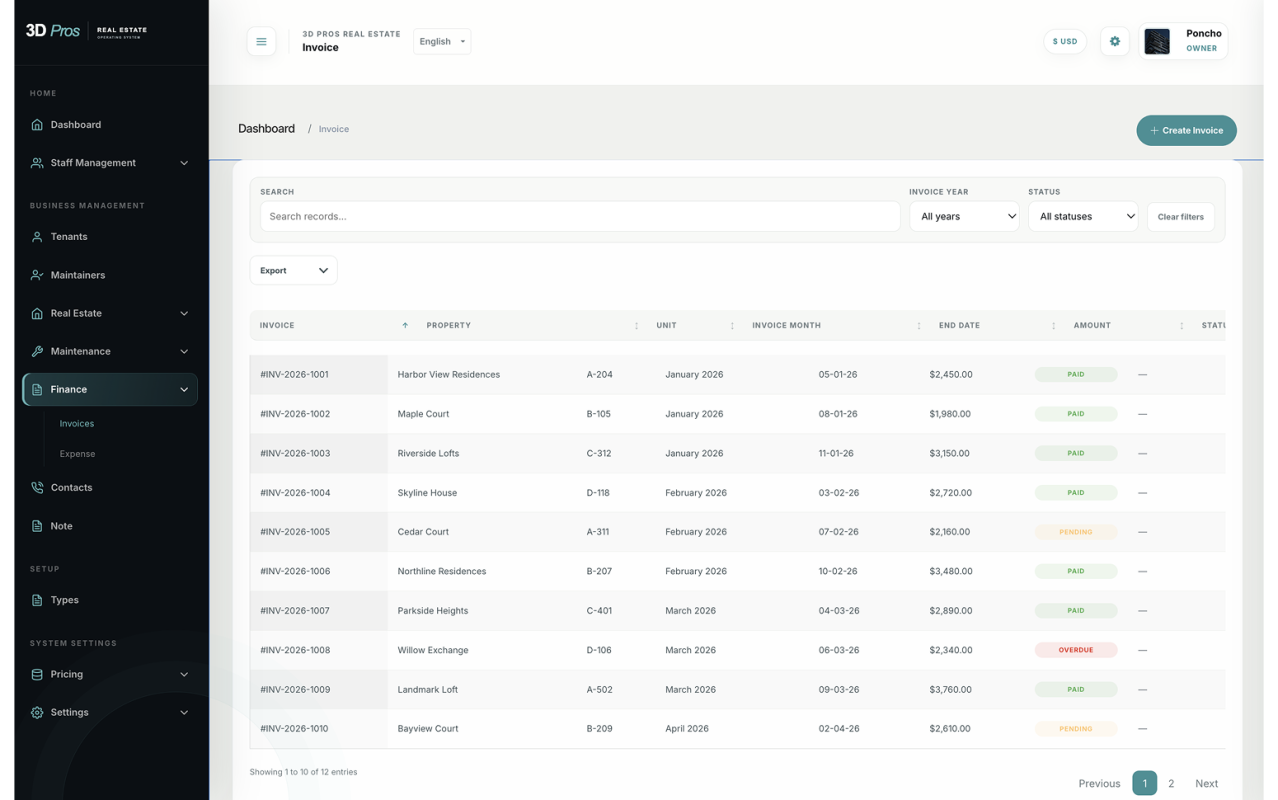Click the PENDING status badge for Cedar Court
The width and height of the screenshot is (1278, 800).
(x=1076, y=532)
